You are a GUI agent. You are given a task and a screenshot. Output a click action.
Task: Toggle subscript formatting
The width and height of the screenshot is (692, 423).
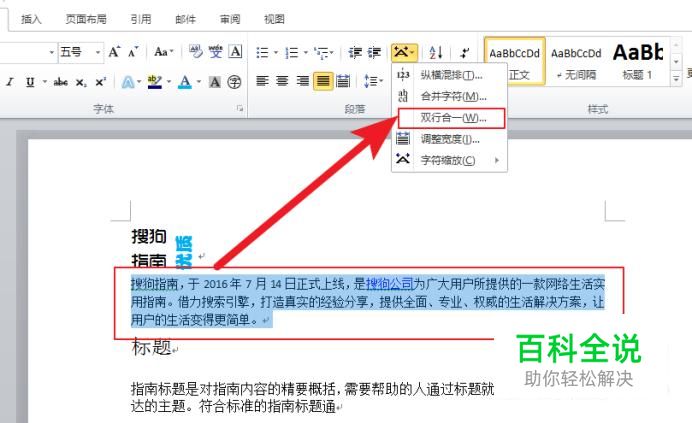(x=81, y=82)
